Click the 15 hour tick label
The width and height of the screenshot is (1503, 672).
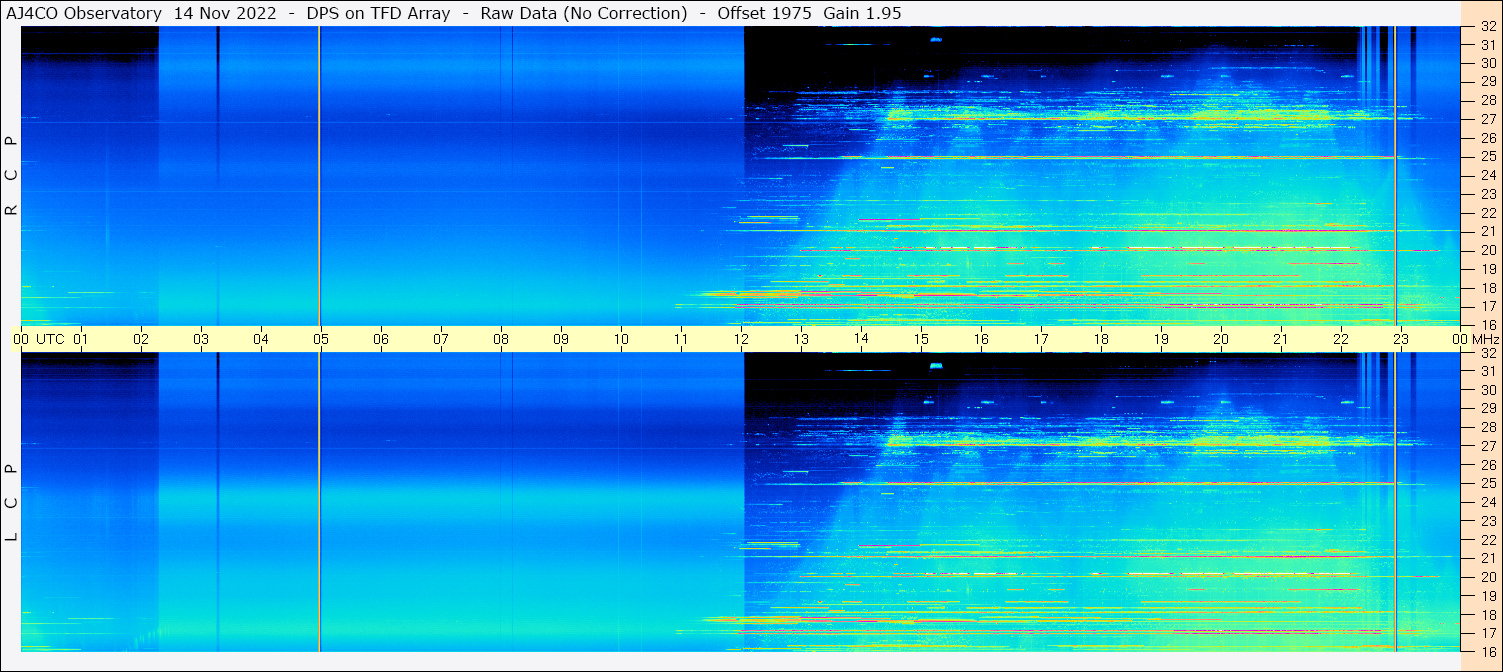(x=921, y=339)
